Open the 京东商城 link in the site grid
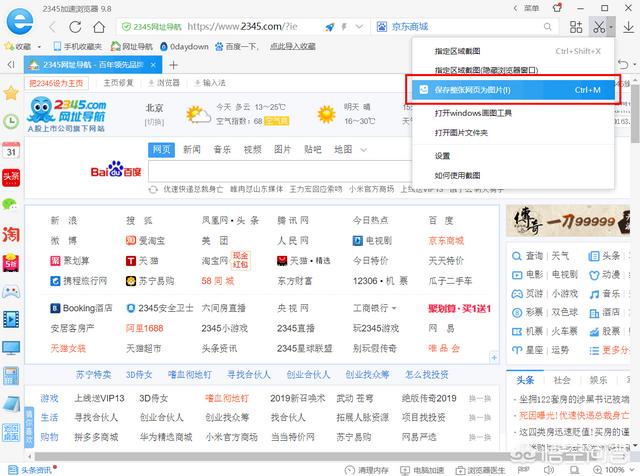640x476 pixels. 446,240
